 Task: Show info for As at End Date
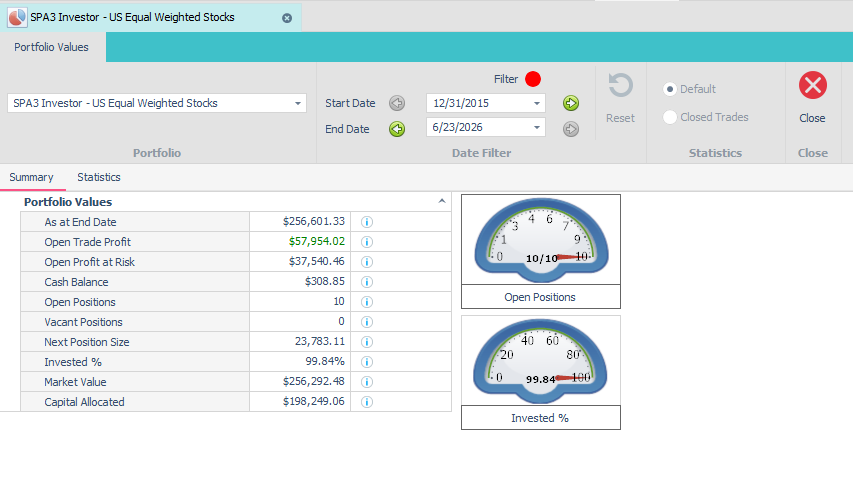(367, 222)
